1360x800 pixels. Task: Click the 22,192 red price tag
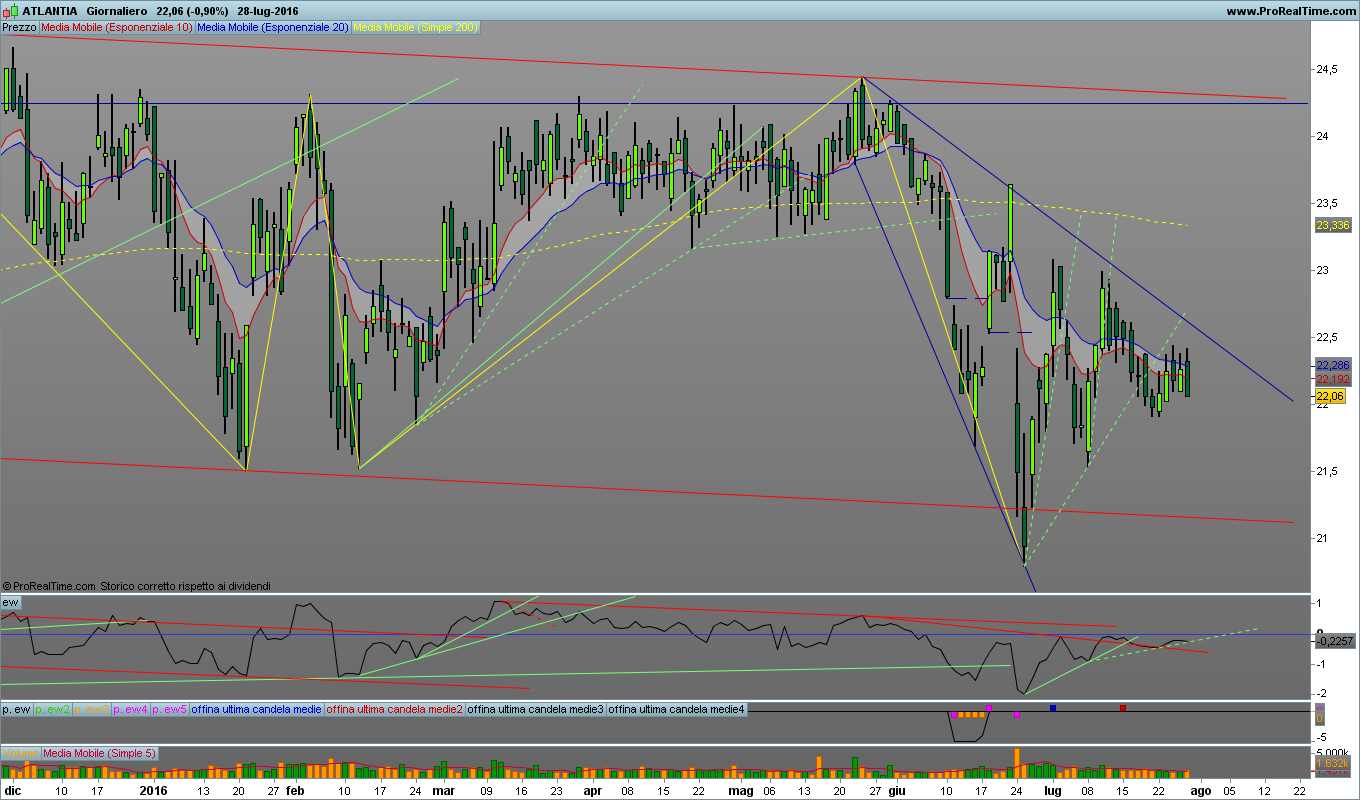(1334, 379)
